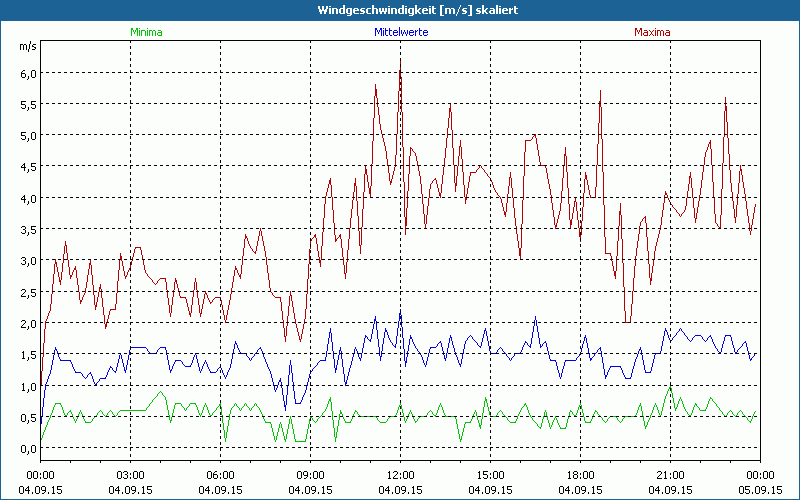800x500 pixels.
Task: Click the 1,5 y-axis tick label
Action: coord(27,355)
